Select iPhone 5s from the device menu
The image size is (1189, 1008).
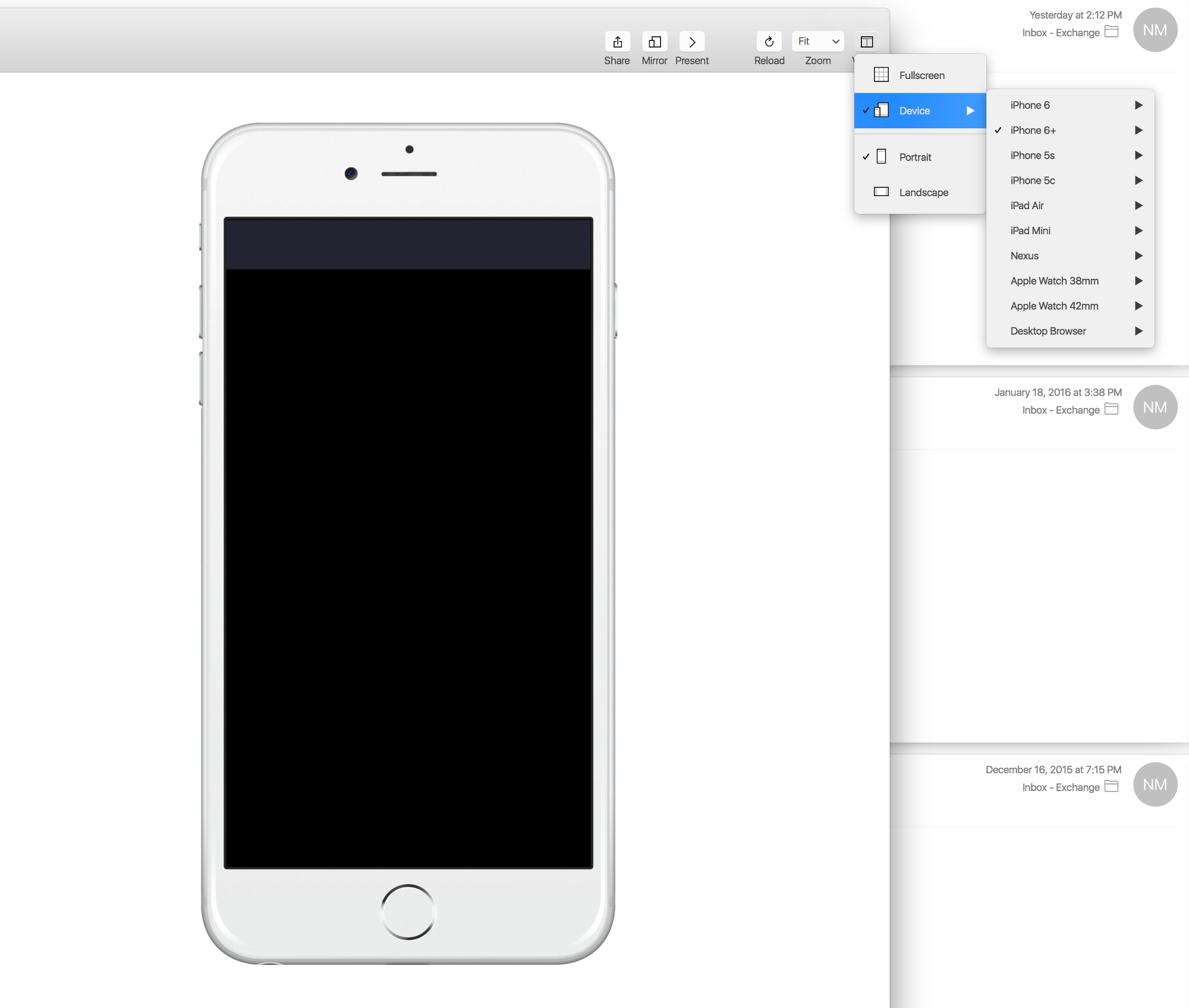[x=1033, y=155]
